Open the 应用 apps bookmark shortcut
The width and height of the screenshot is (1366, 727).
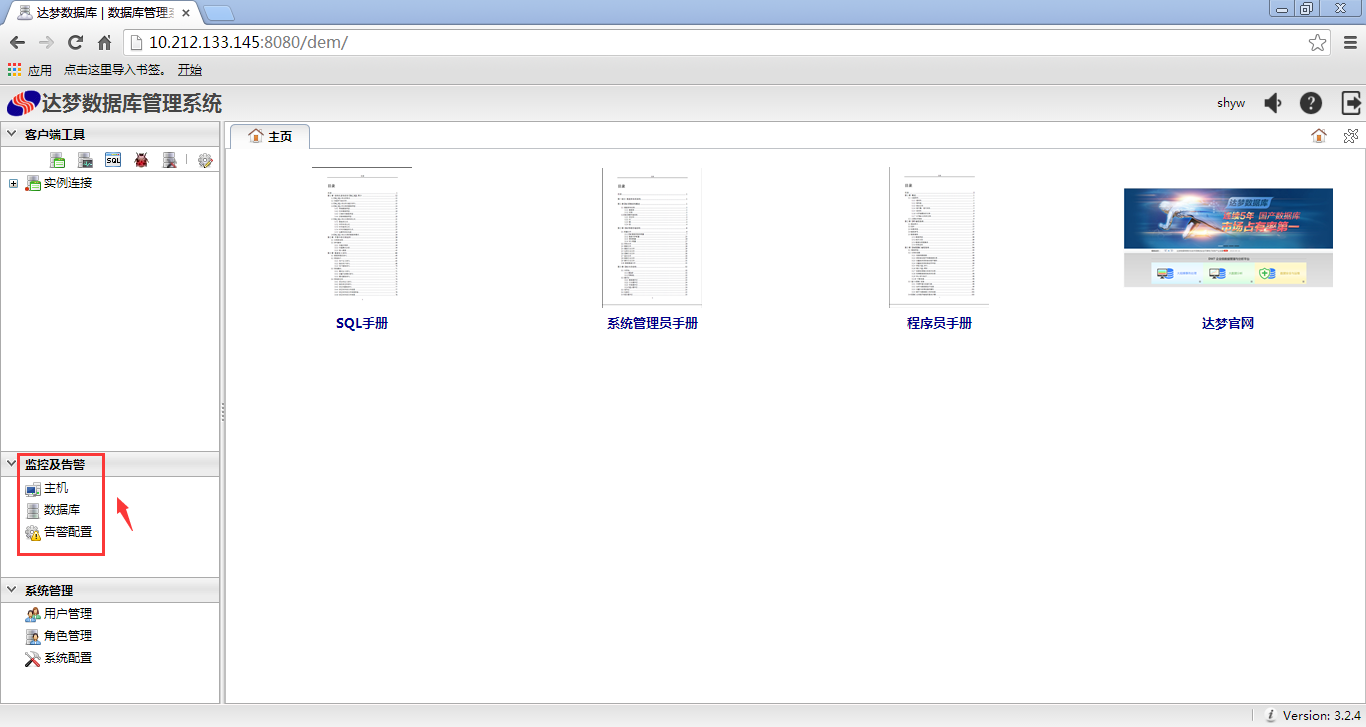(x=30, y=70)
